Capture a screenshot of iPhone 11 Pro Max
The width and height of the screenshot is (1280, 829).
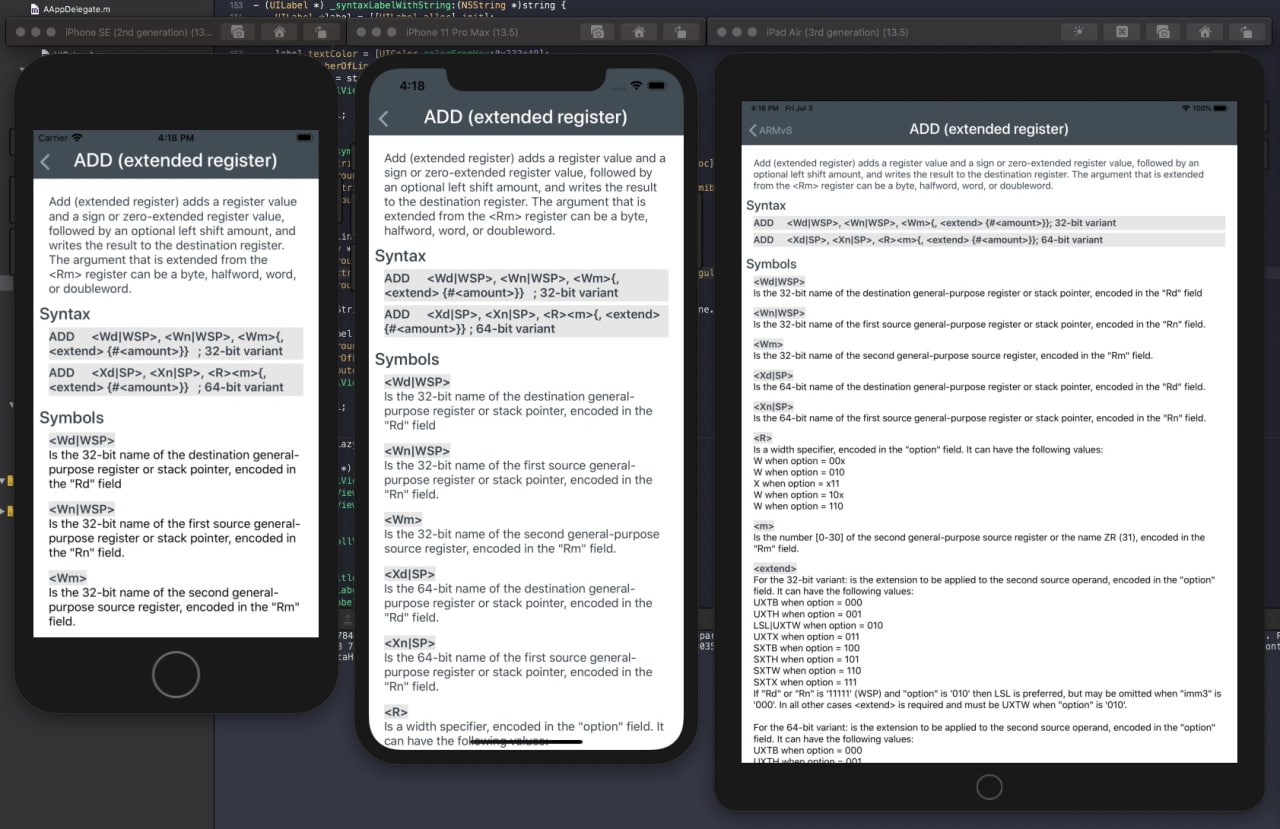597,31
